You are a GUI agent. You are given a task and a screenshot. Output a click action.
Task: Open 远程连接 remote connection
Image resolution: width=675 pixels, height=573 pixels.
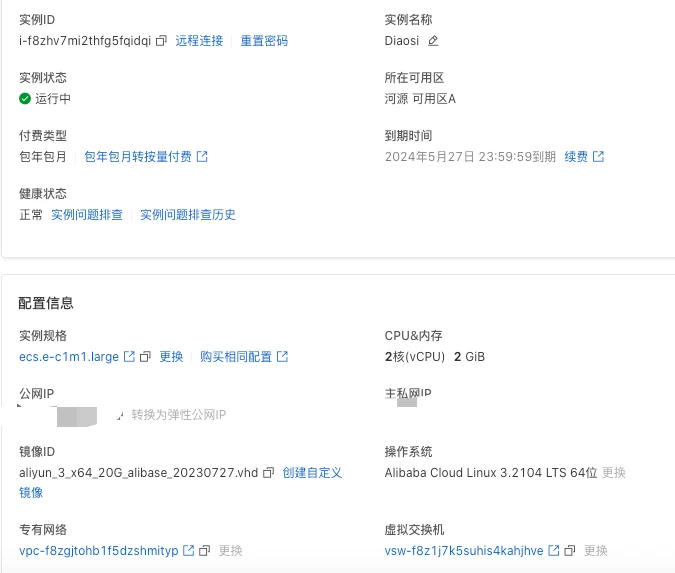(200, 41)
